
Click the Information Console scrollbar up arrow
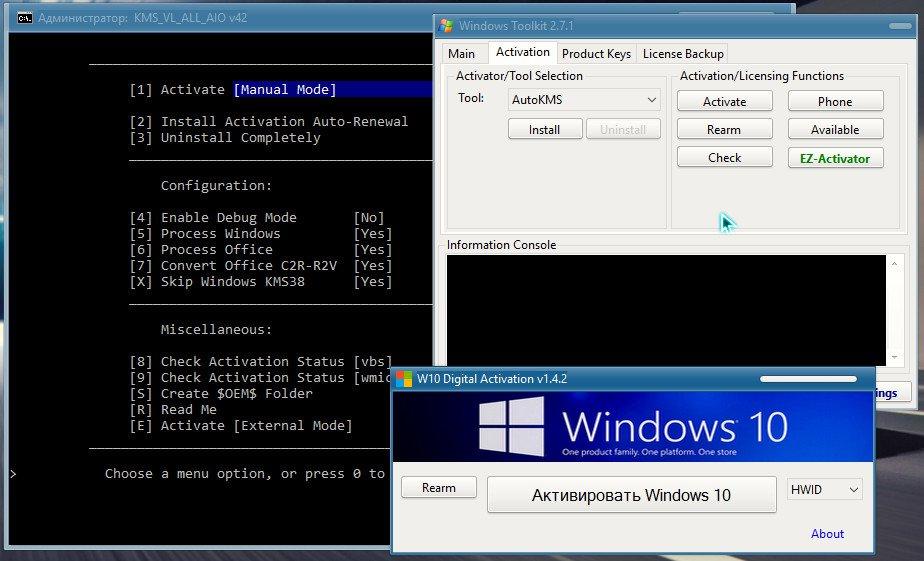pyautogui.click(x=893, y=263)
